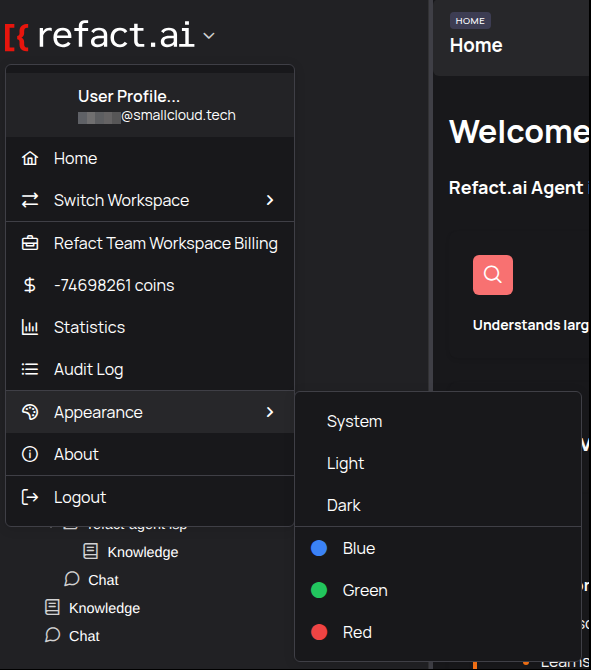Click the Understands large card text
The image size is (591, 670).
coord(531,325)
